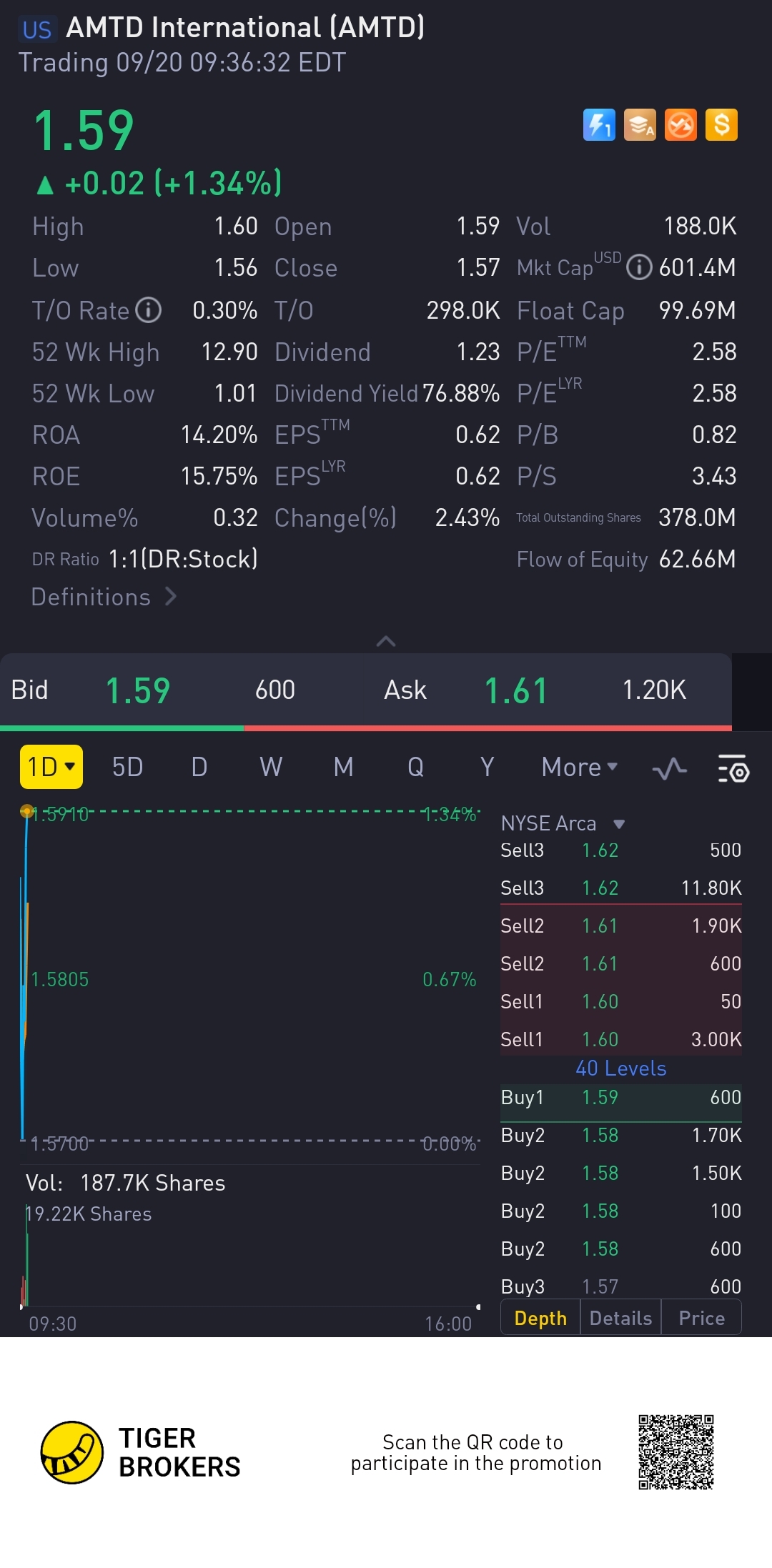Tap the info icon beside Mkt Cap
Viewport: 772px width, 1568px height.
[x=639, y=268]
